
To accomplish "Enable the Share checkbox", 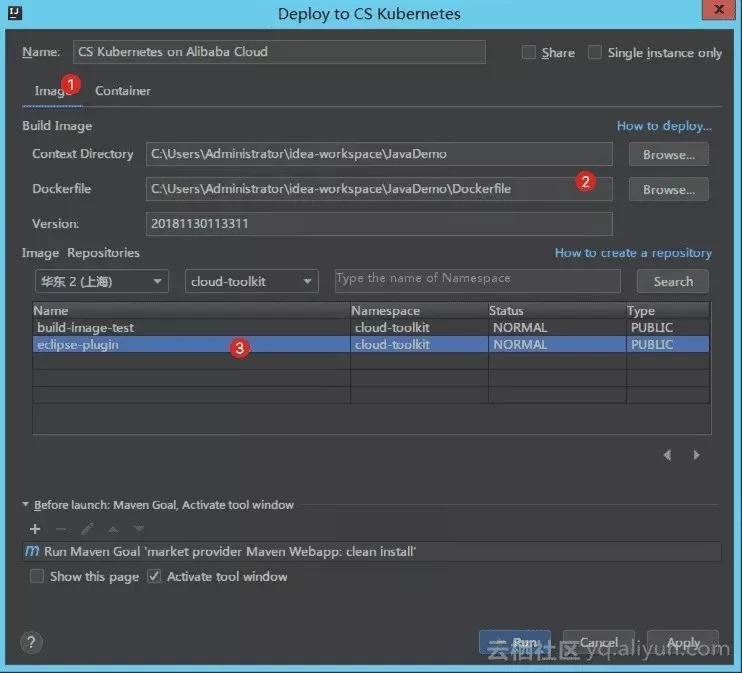I will [529, 52].
